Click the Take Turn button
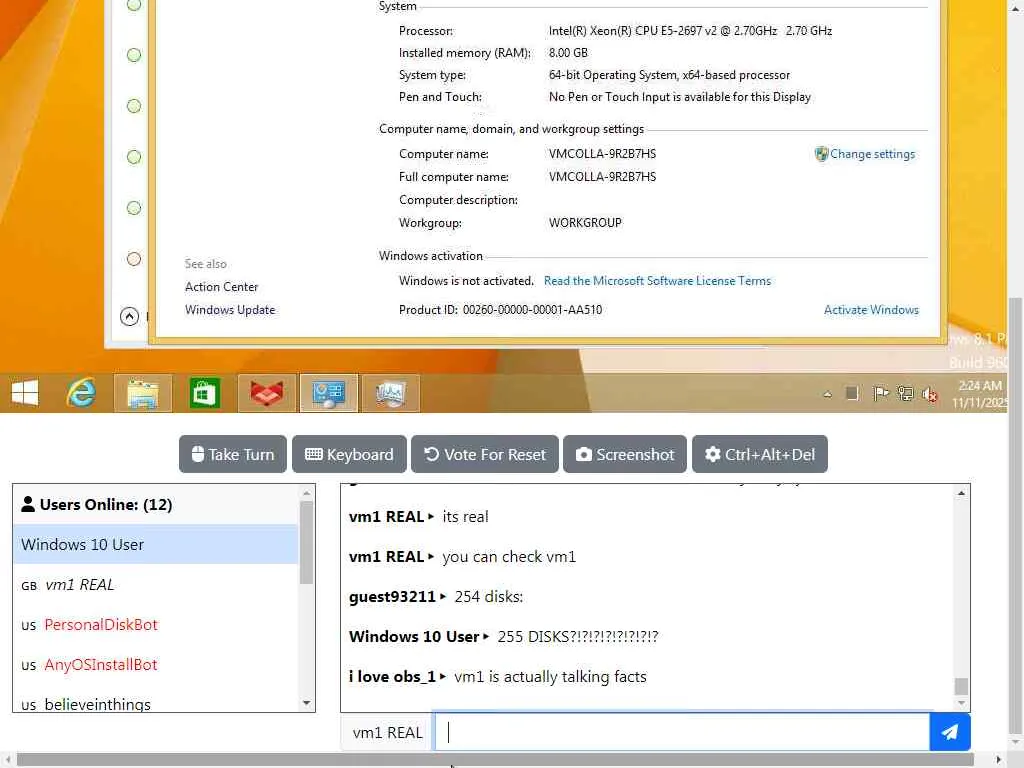1024x768 pixels. [232, 454]
